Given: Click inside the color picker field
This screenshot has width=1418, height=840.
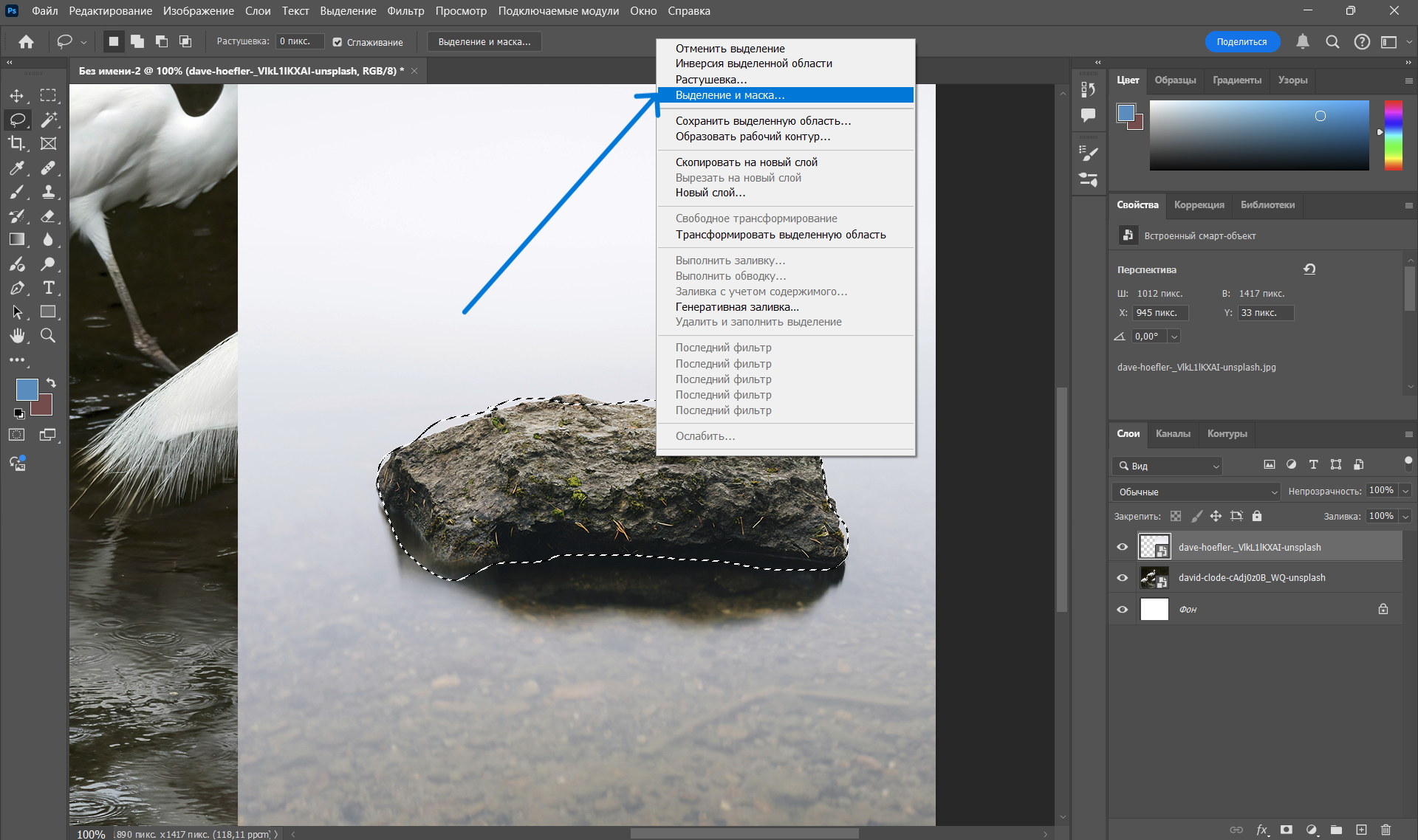Looking at the screenshot, I should [x=1258, y=135].
